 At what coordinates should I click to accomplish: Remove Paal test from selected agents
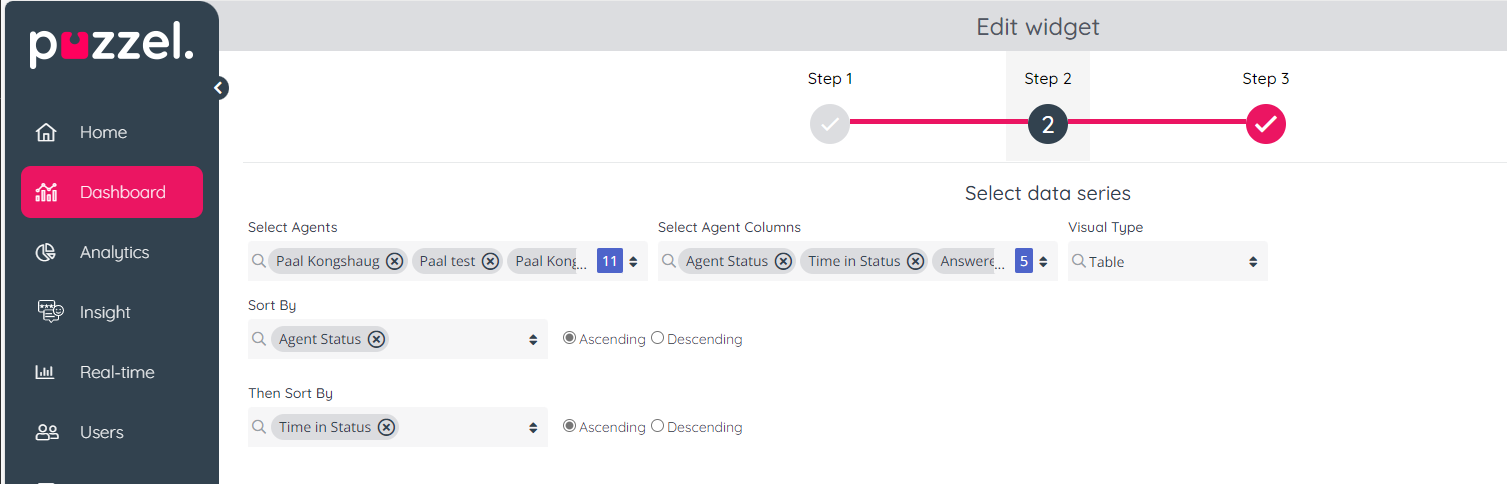tap(490, 261)
